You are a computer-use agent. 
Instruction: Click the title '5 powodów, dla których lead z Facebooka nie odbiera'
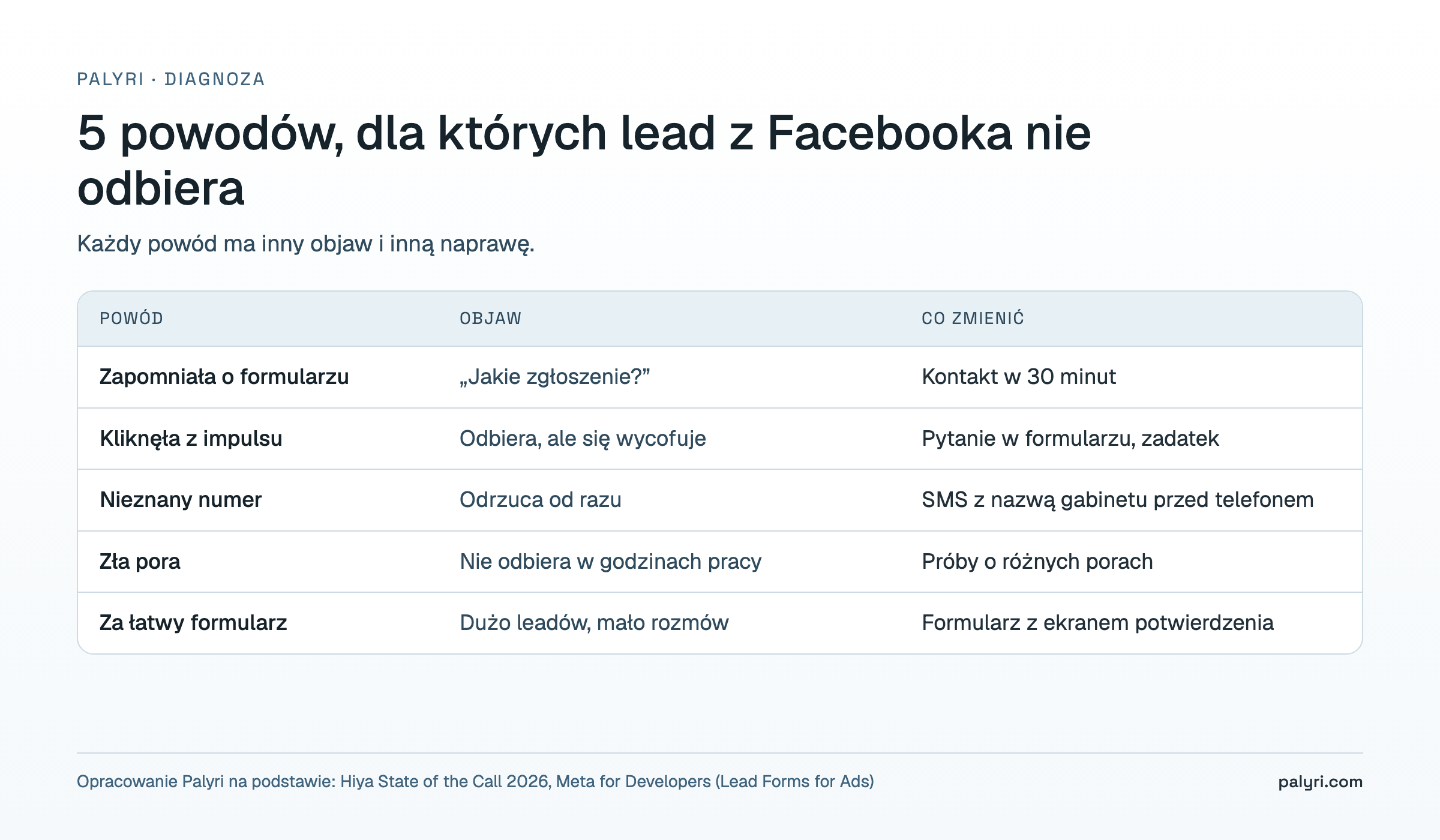point(584,160)
